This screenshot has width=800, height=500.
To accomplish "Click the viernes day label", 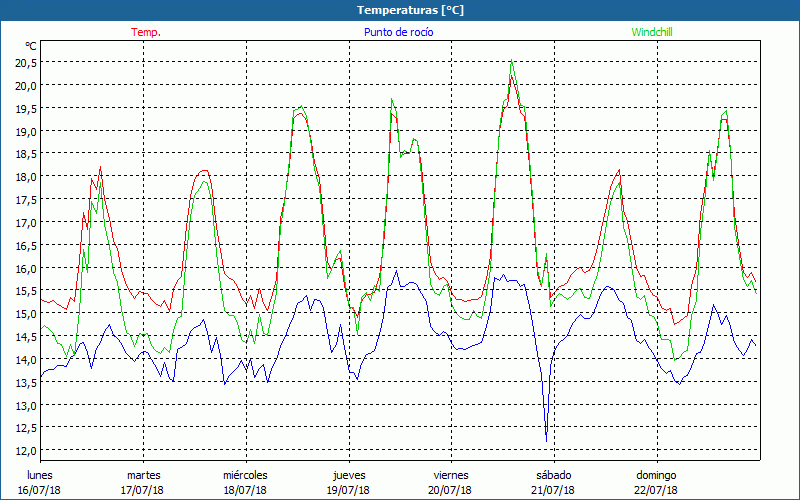I will point(451,475).
